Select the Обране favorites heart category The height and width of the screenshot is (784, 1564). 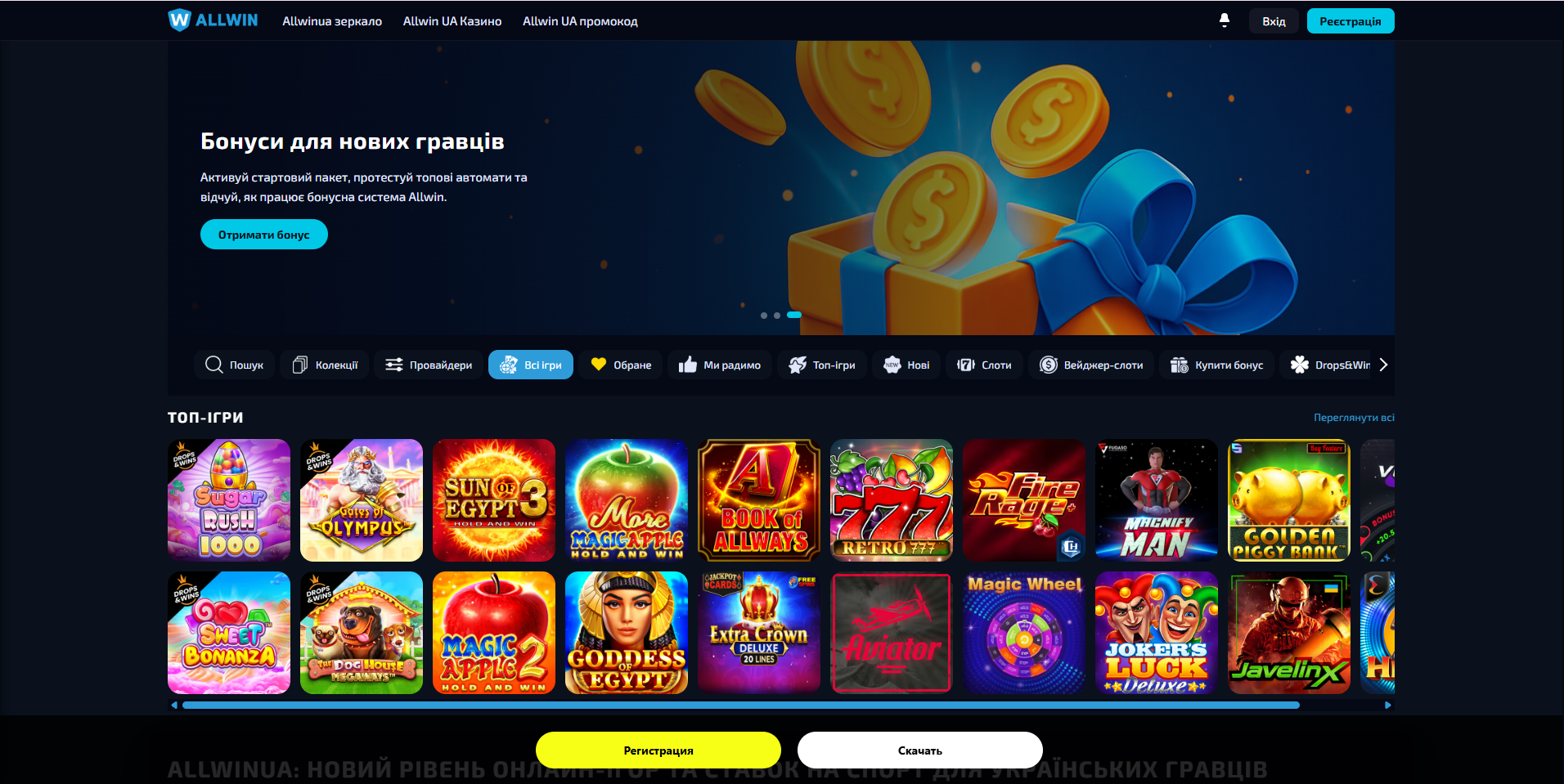click(621, 365)
